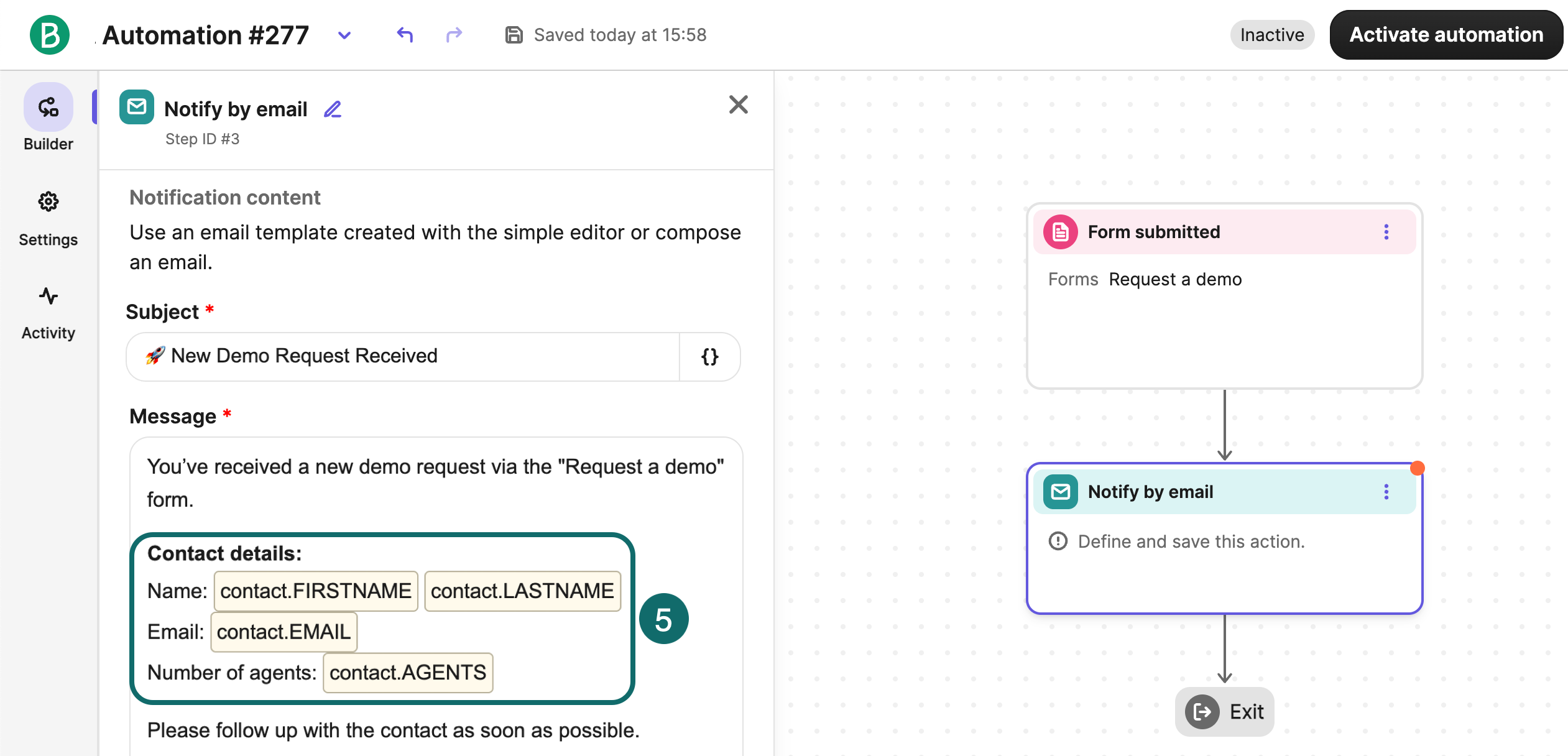Click into the Subject input field
This screenshot has width=1568, height=756.
tap(403, 356)
